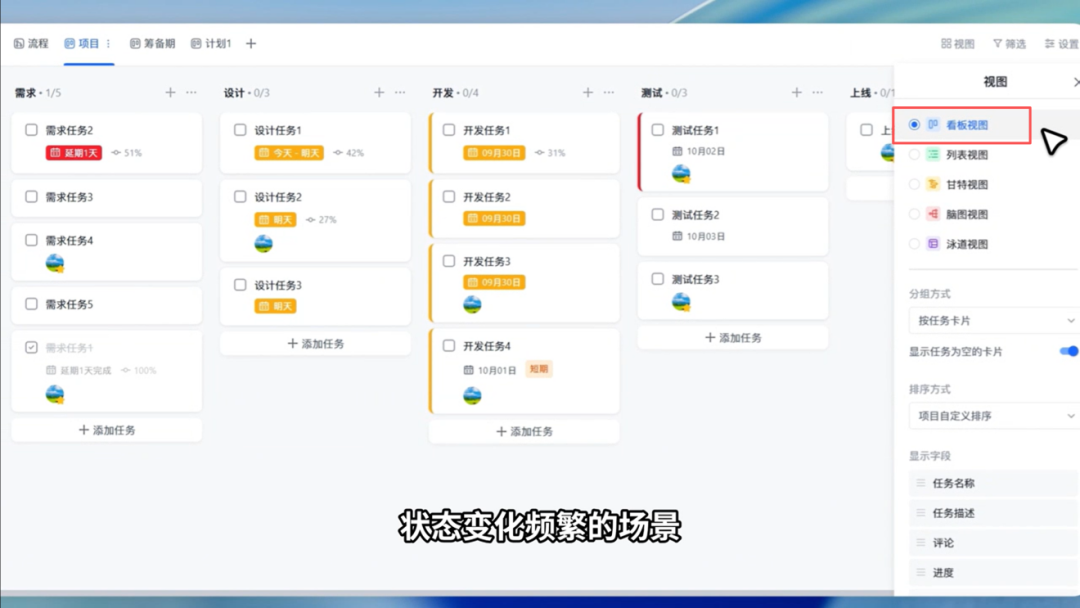This screenshot has height=608, width=1080.
Task: Click assignee avatar on 开发任务4 card
Action: (x=472, y=395)
